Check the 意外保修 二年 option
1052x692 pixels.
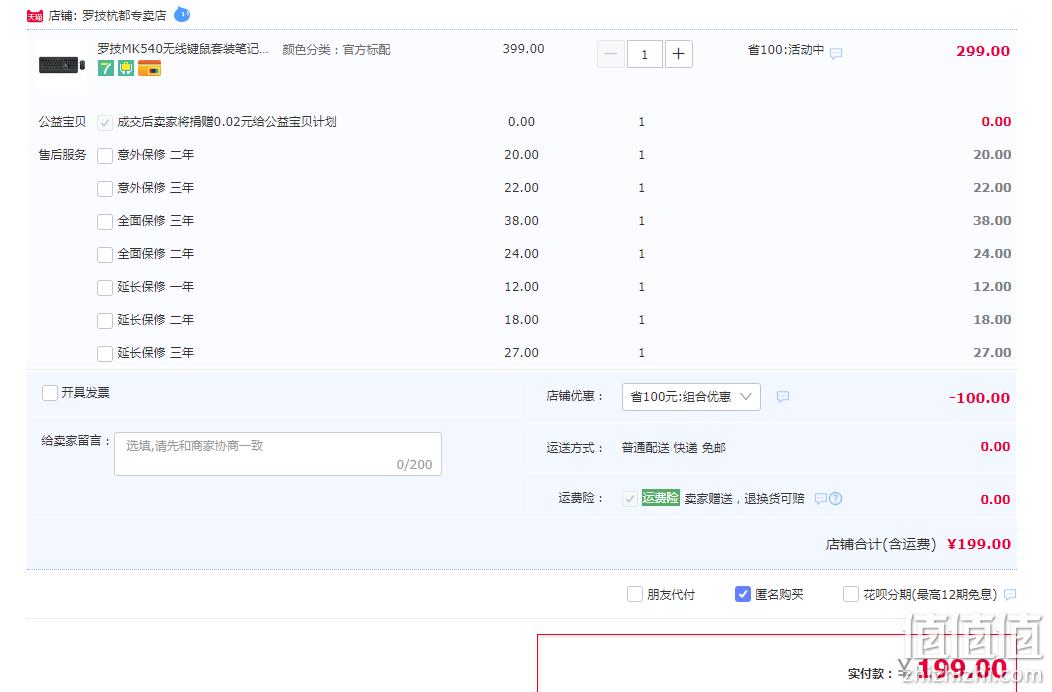[105, 156]
